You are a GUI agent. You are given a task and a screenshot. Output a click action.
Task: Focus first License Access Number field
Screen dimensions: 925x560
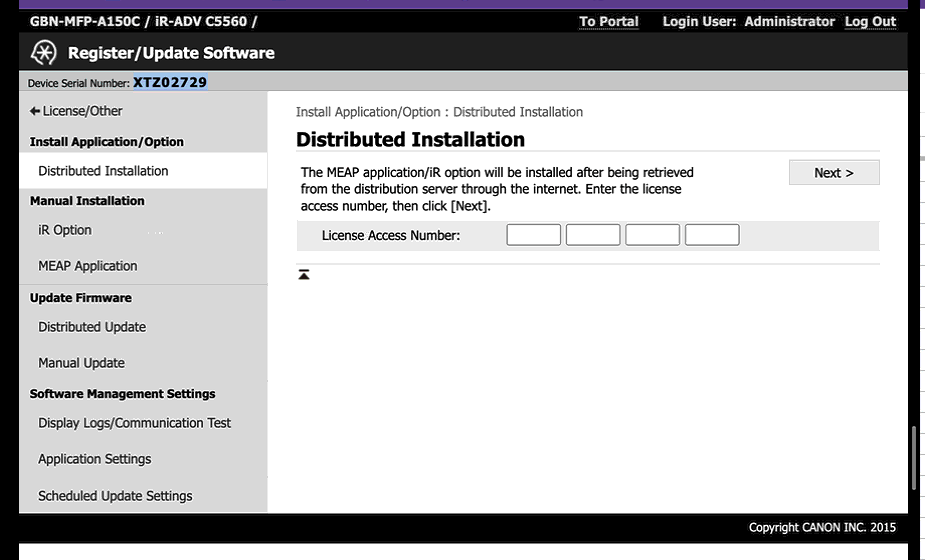coord(533,235)
